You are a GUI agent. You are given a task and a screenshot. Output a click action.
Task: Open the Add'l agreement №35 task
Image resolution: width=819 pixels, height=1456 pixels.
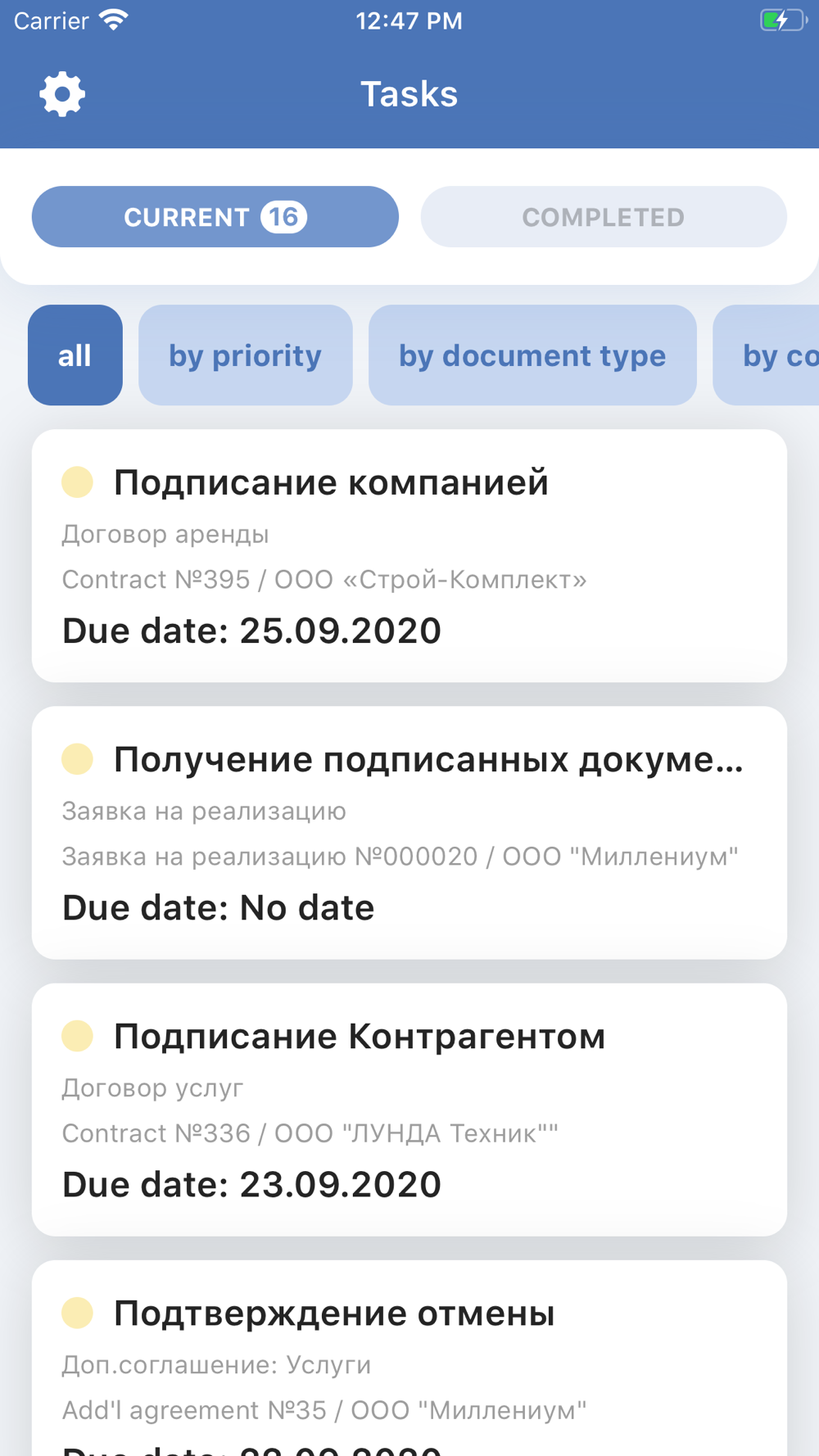pyautogui.click(x=409, y=1359)
